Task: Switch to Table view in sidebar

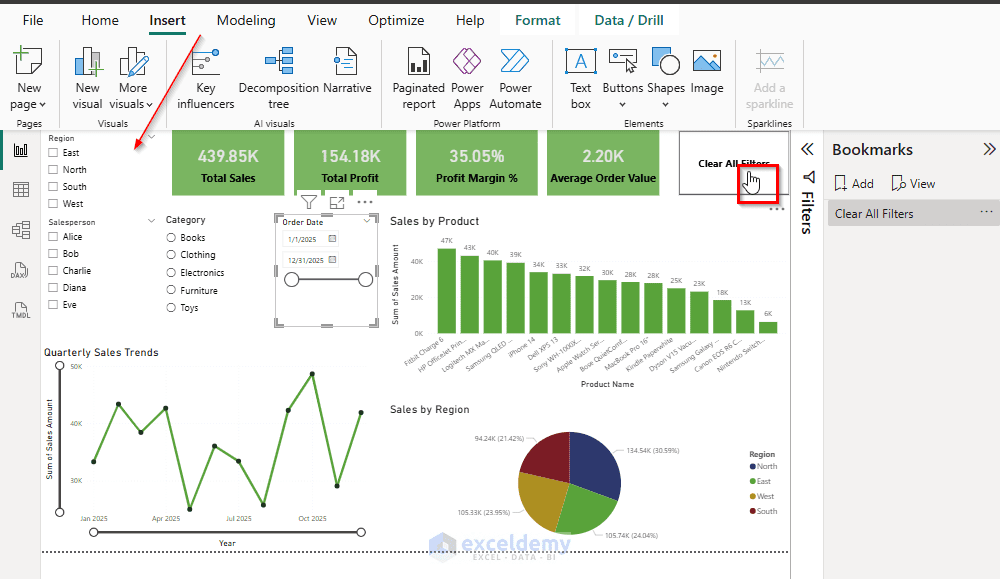Action: pos(20,189)
